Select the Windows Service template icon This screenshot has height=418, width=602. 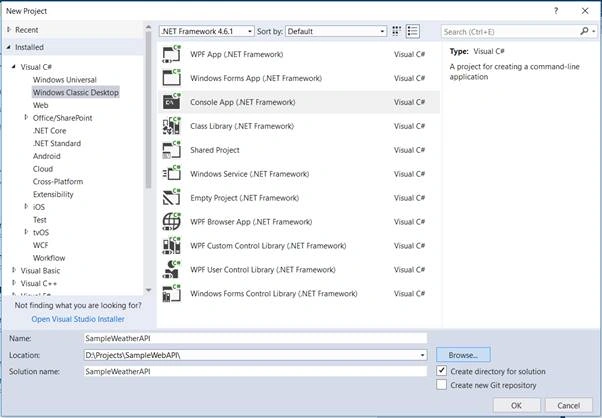171,174
